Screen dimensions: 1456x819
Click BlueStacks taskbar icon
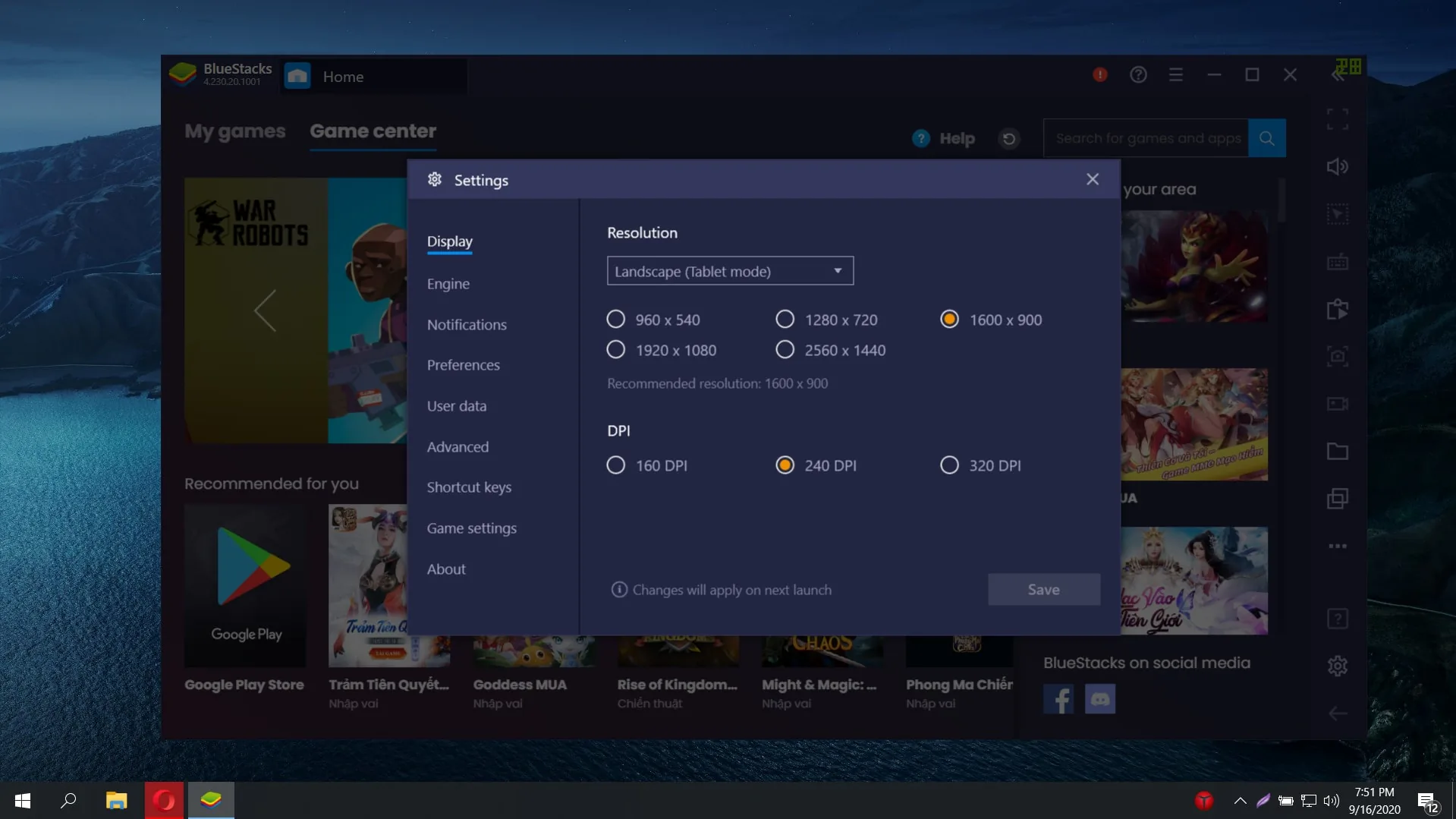click(211, 801)
